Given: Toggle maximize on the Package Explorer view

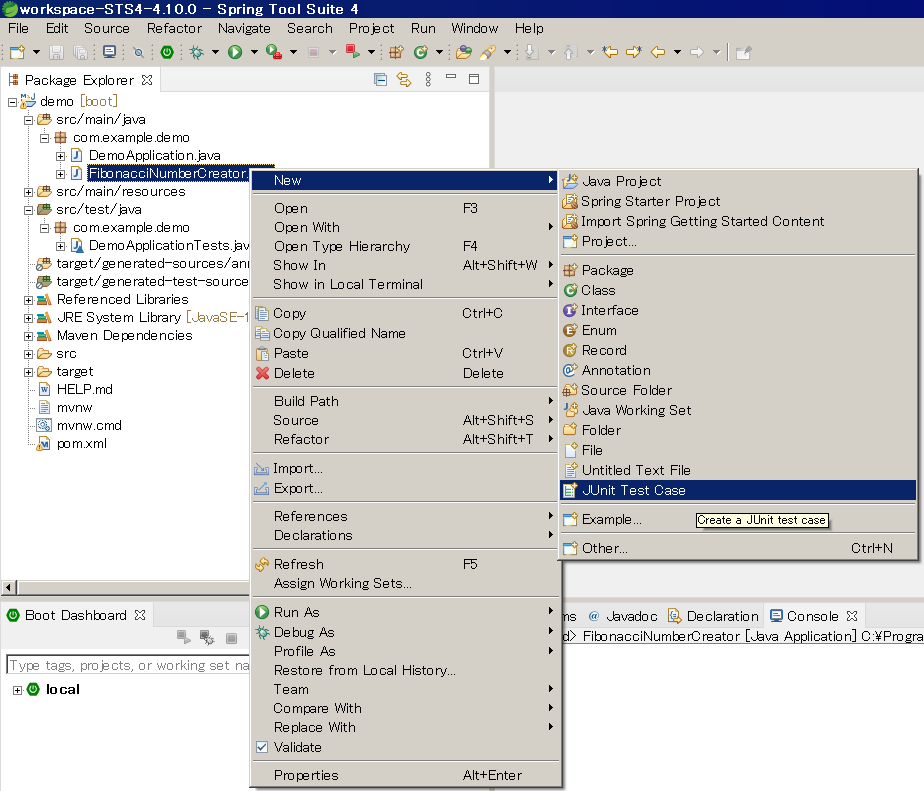Looking at the screenshot, I should pyautogui.click(x=474, y=79).
